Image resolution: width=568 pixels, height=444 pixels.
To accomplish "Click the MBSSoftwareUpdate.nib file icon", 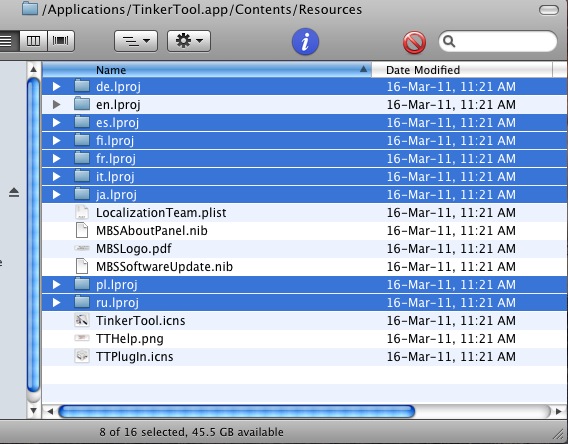I will pos(82,266).
